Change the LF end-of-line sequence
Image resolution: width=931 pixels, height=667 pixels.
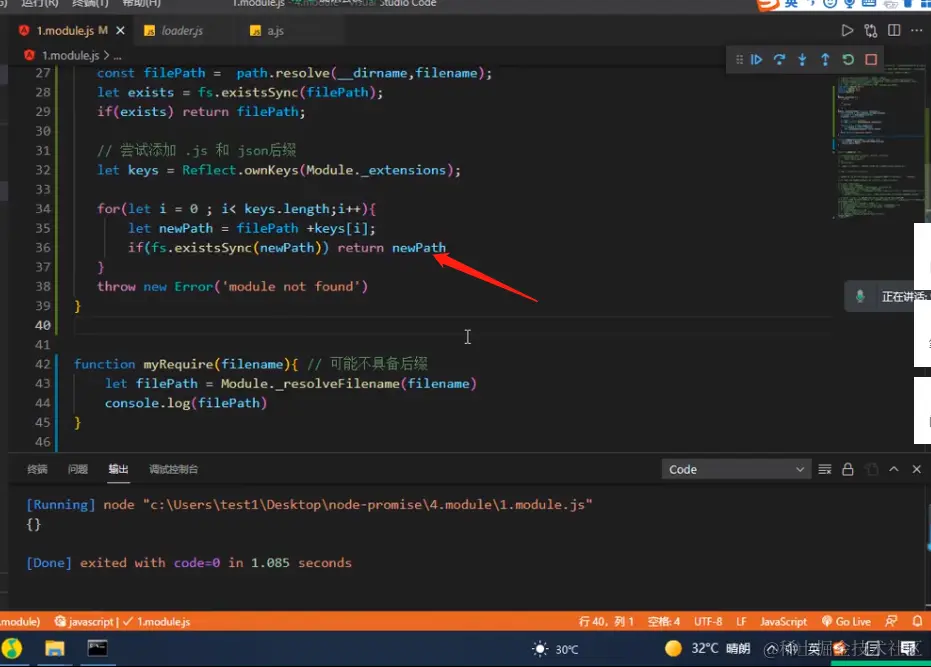click(x=741, y=622)
